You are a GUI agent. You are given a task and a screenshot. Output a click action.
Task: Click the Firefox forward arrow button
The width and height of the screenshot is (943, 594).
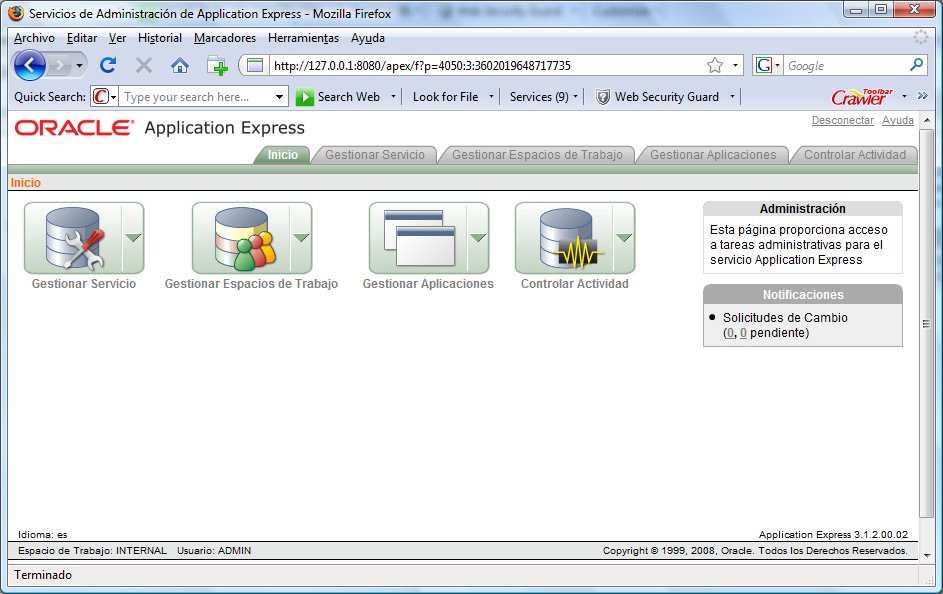pyautogui.click(x=59, y=65)
